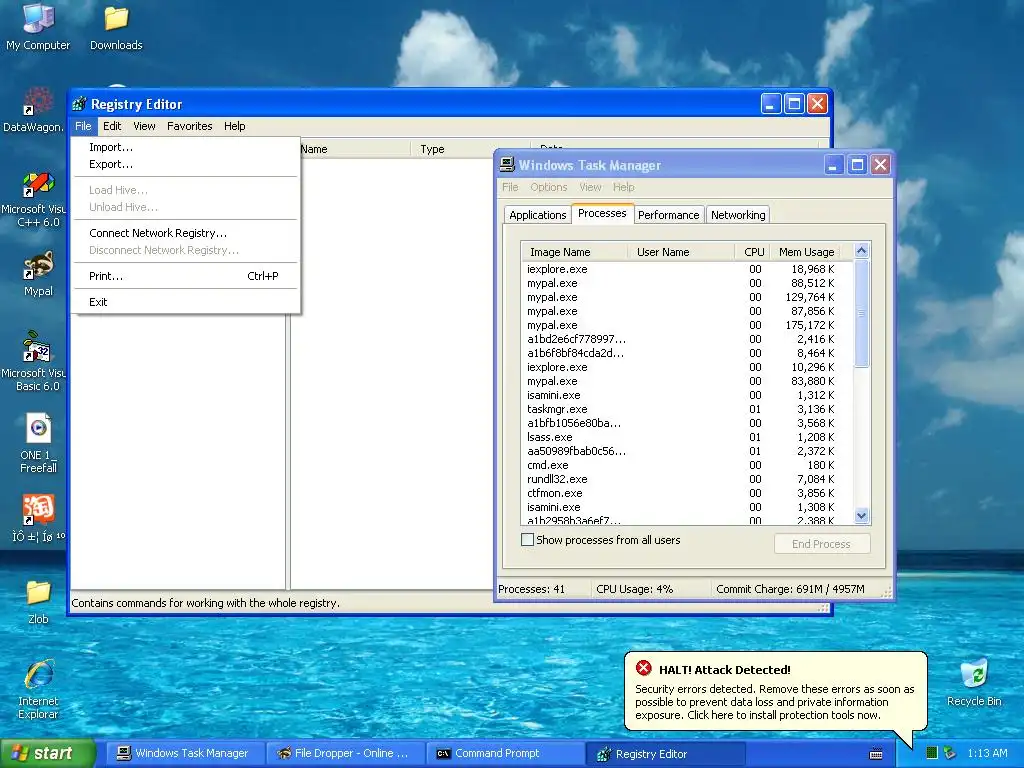Select the DataWagon desktop shortcut
Screen dimensions: 1024x768
click(36, 110)
